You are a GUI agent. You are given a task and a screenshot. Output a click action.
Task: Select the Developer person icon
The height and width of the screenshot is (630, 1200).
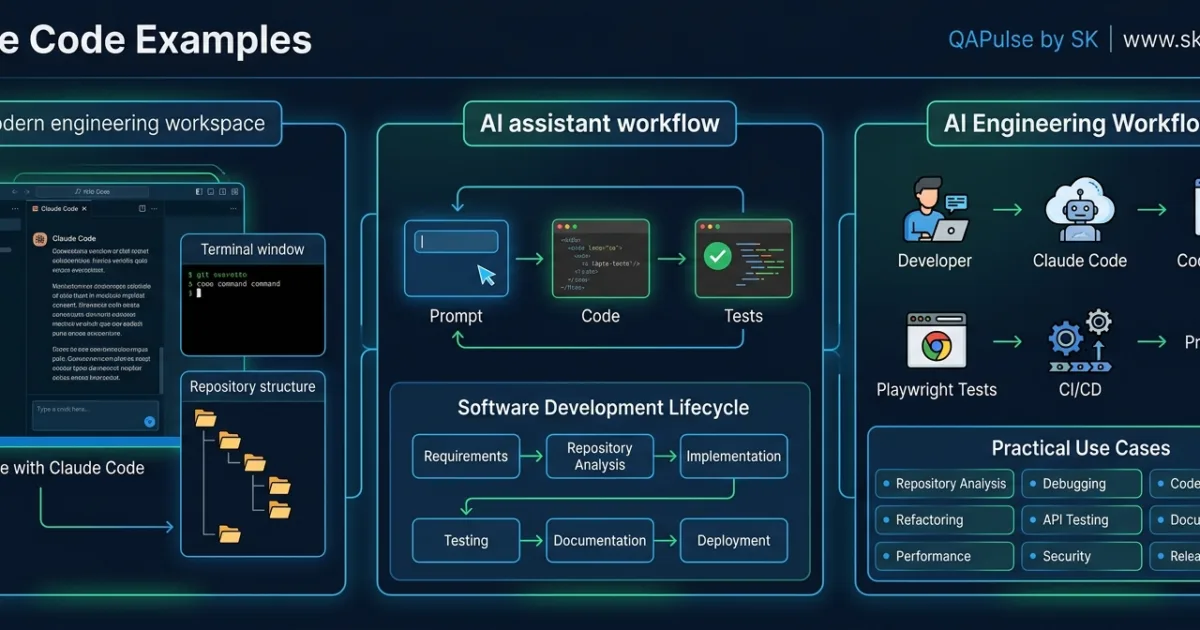pyautogui.click(x=935, y=209)
